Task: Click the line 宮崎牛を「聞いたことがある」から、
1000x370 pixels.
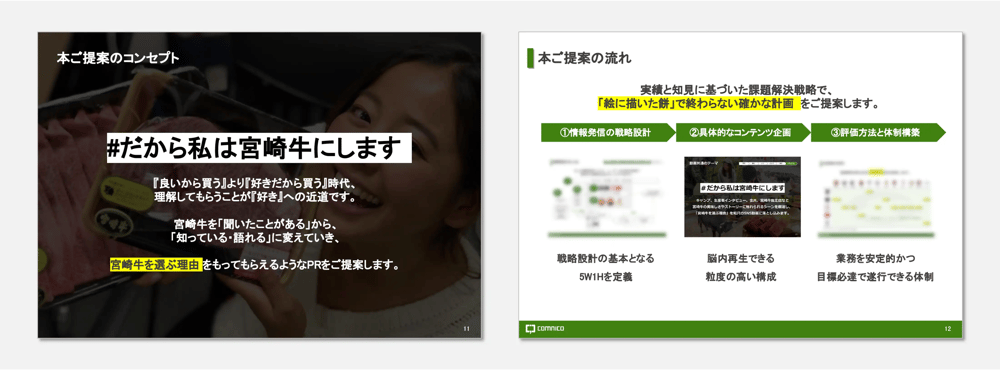Action: click(x=255, y=225)
